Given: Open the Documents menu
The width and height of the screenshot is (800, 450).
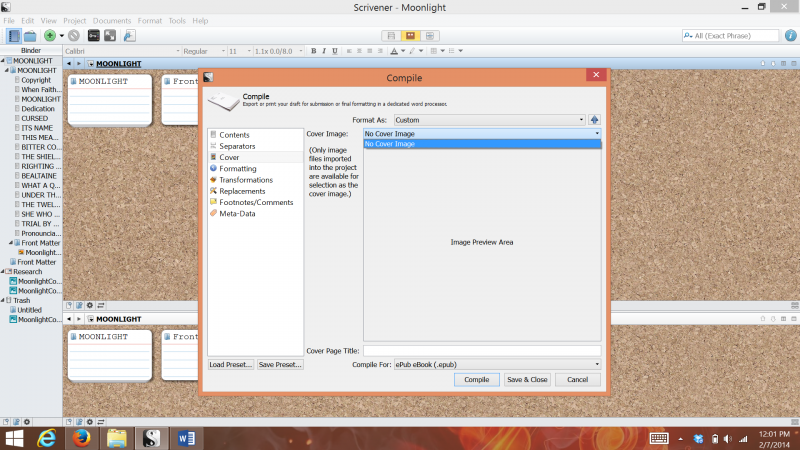Looking at the screenshot, I should (112, 21).
